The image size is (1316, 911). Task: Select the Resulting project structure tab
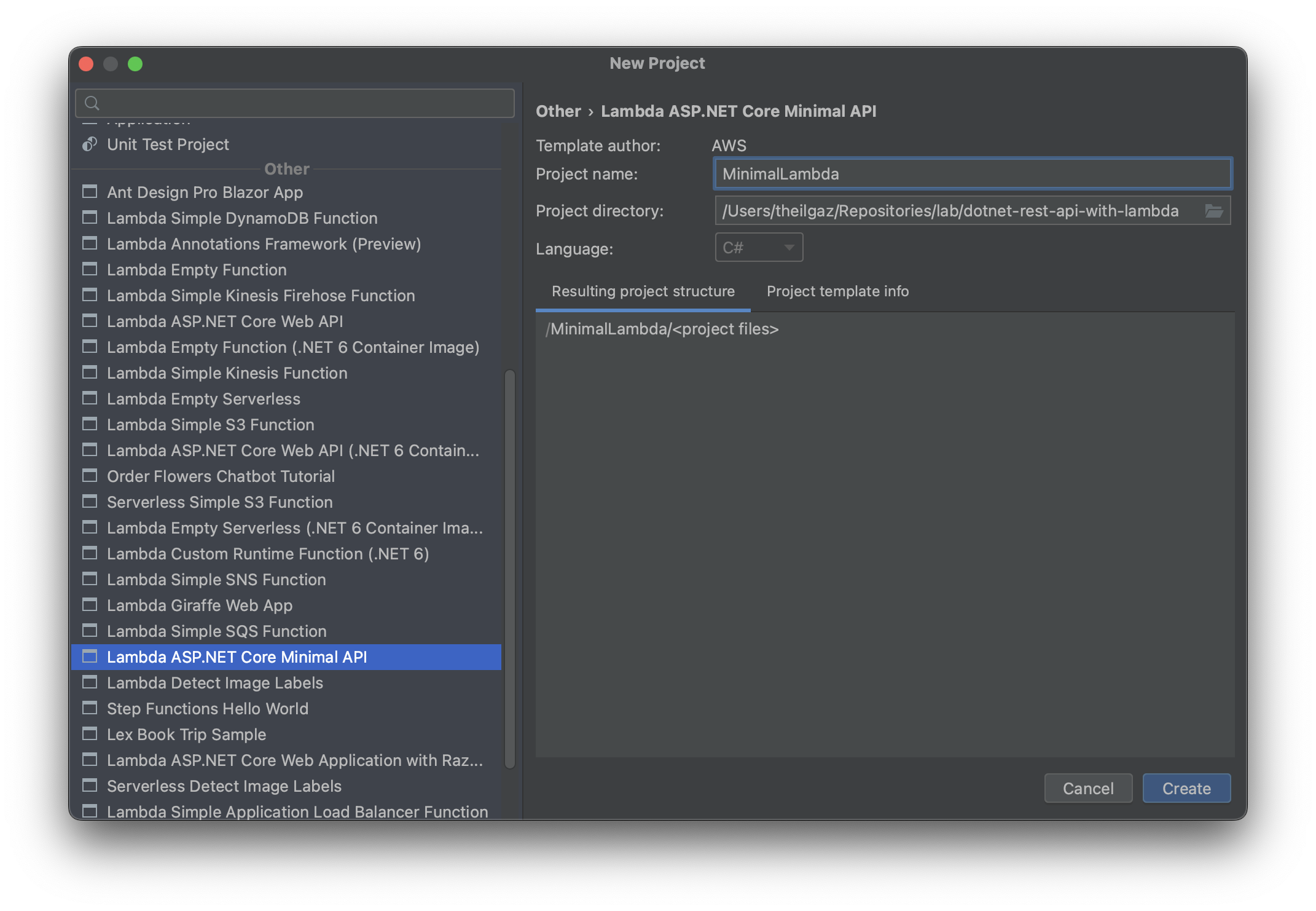click(x=643, y=291)
